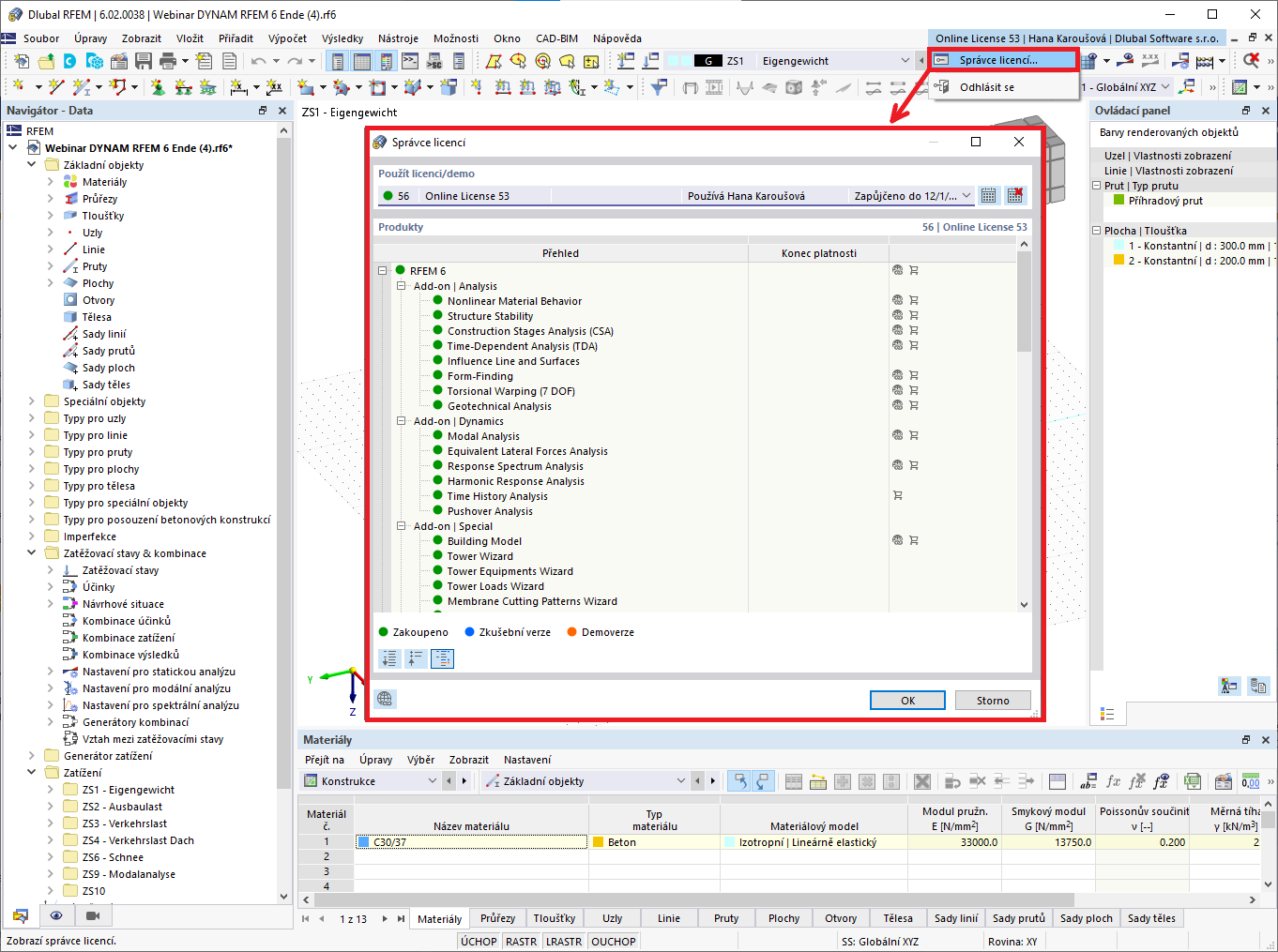Screen dimensions: 1278x952
Task: Open the Výsledky menu
Action: [x=342, y=38]
